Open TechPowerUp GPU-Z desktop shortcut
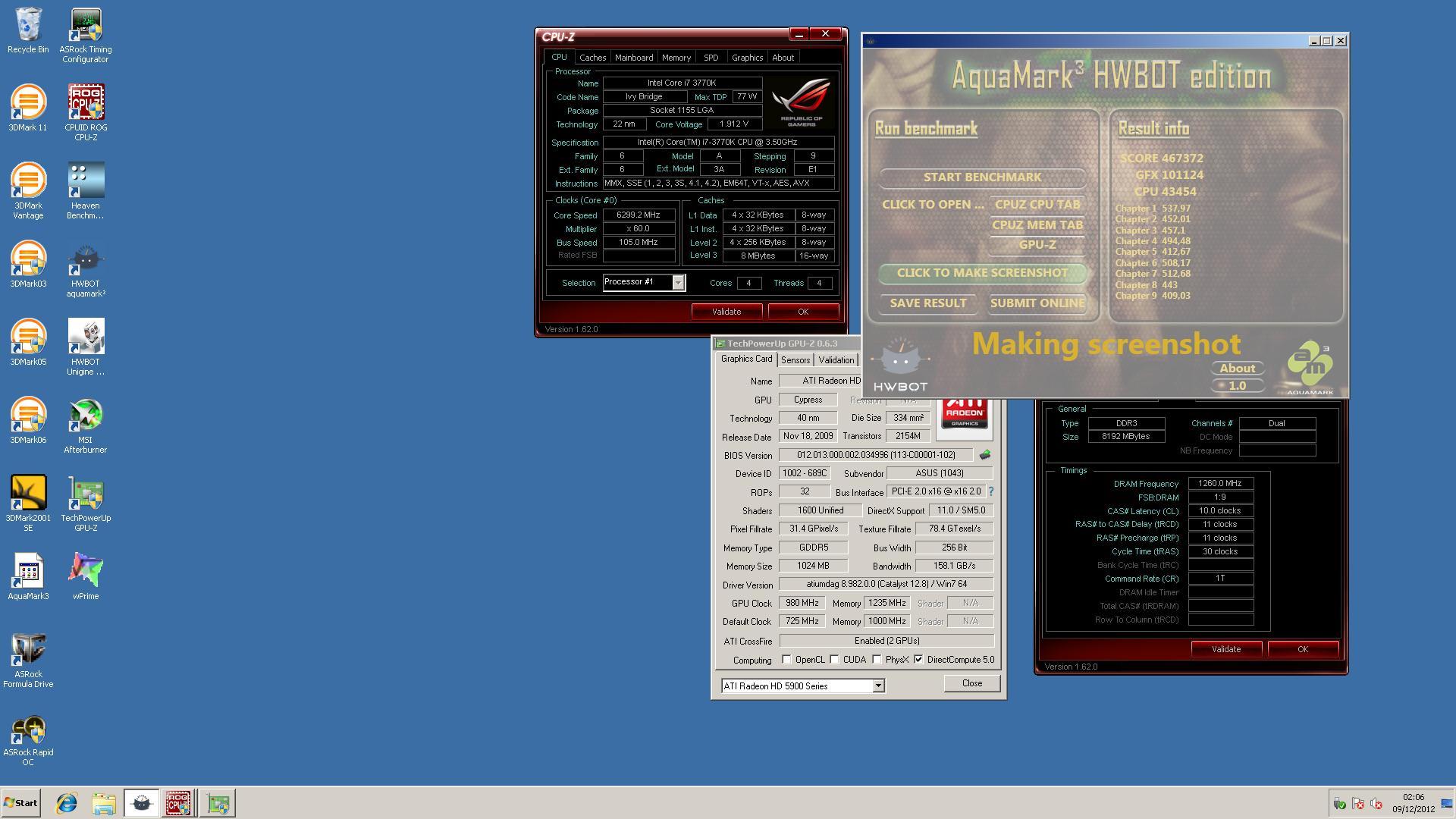 tap(86, 504)
